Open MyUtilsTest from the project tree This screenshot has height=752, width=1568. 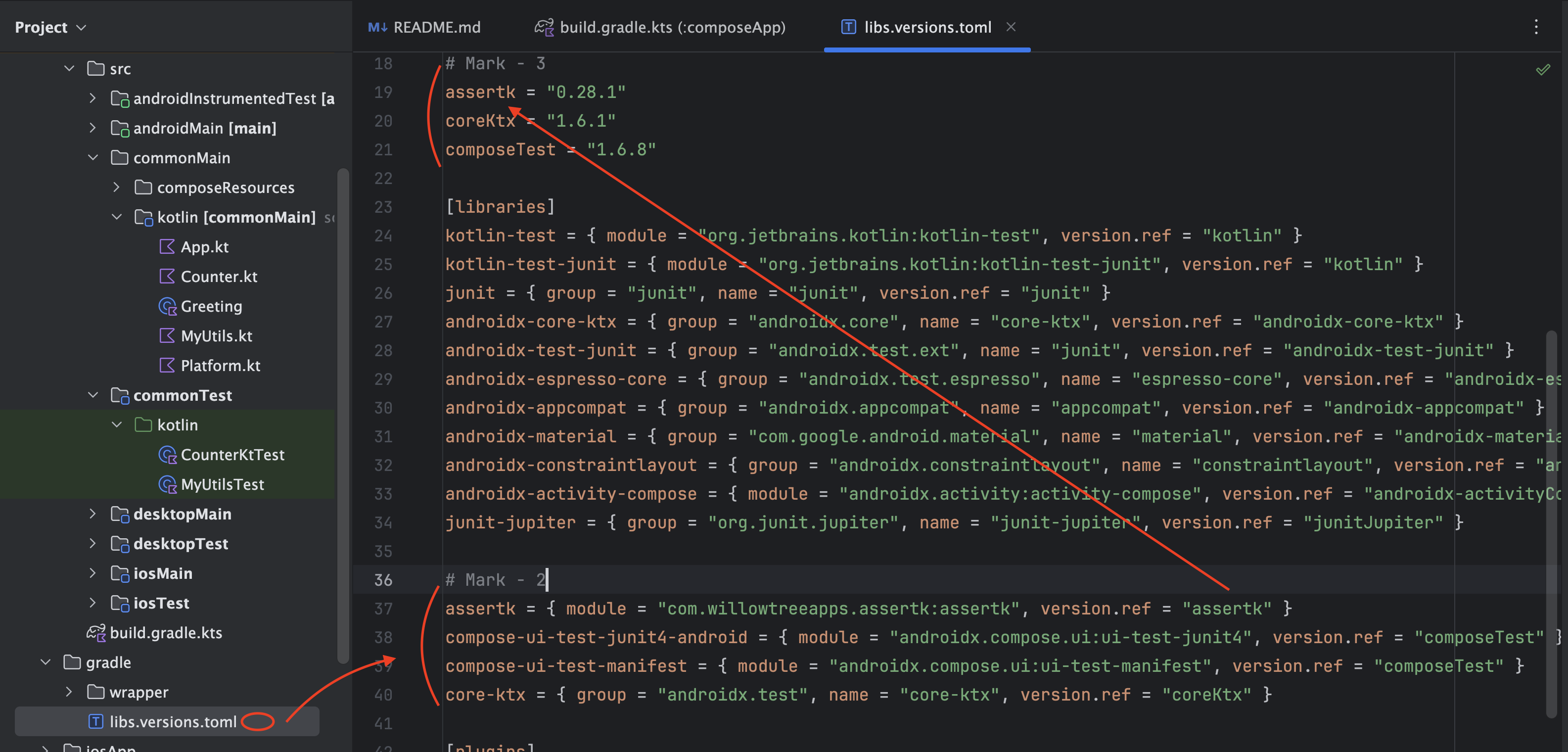(x=222, y=484)
